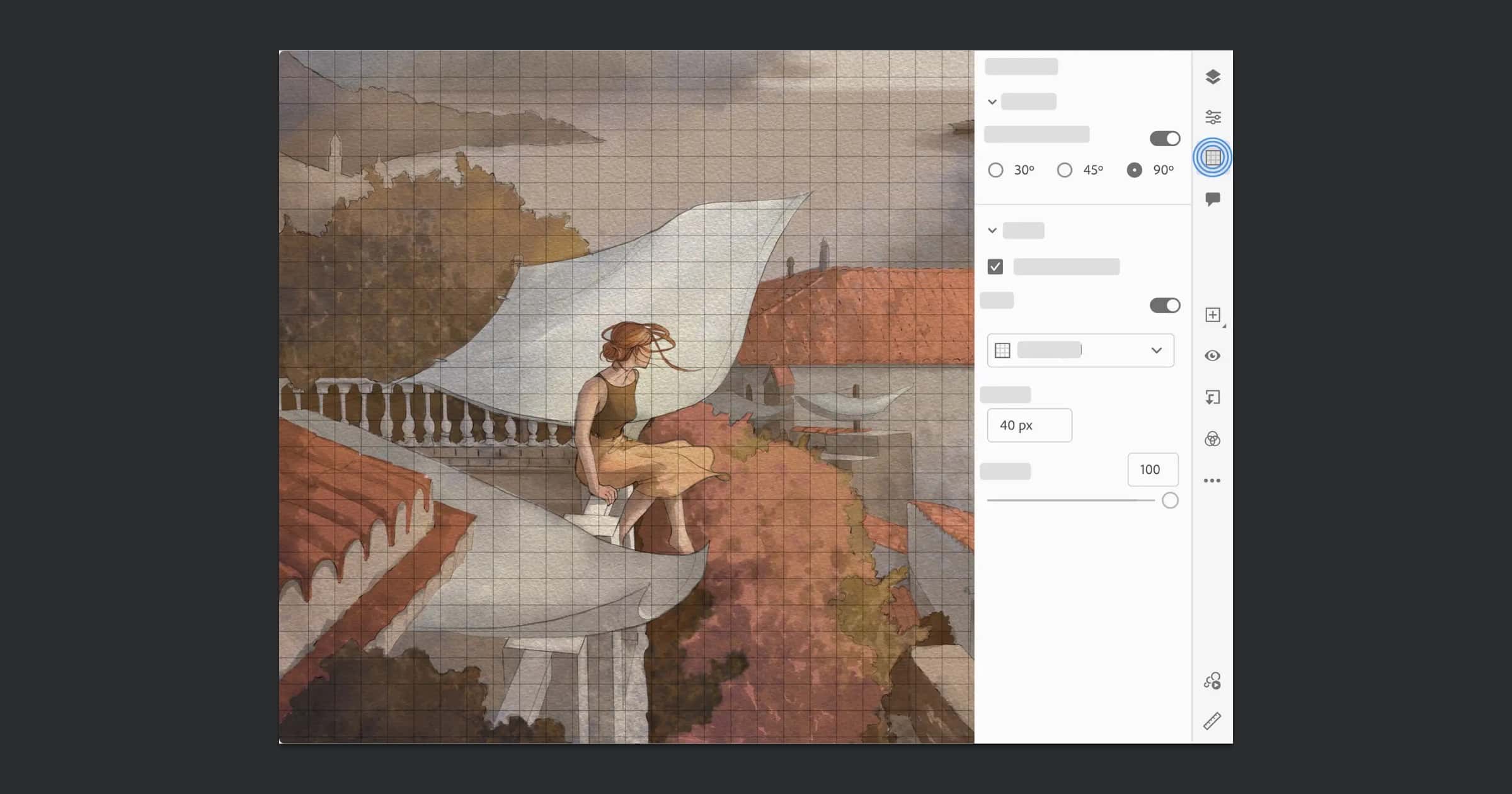Viewport: 1512px width, 794px height.
Task: Collapse the second section chevron
Action: pos(992,231)
